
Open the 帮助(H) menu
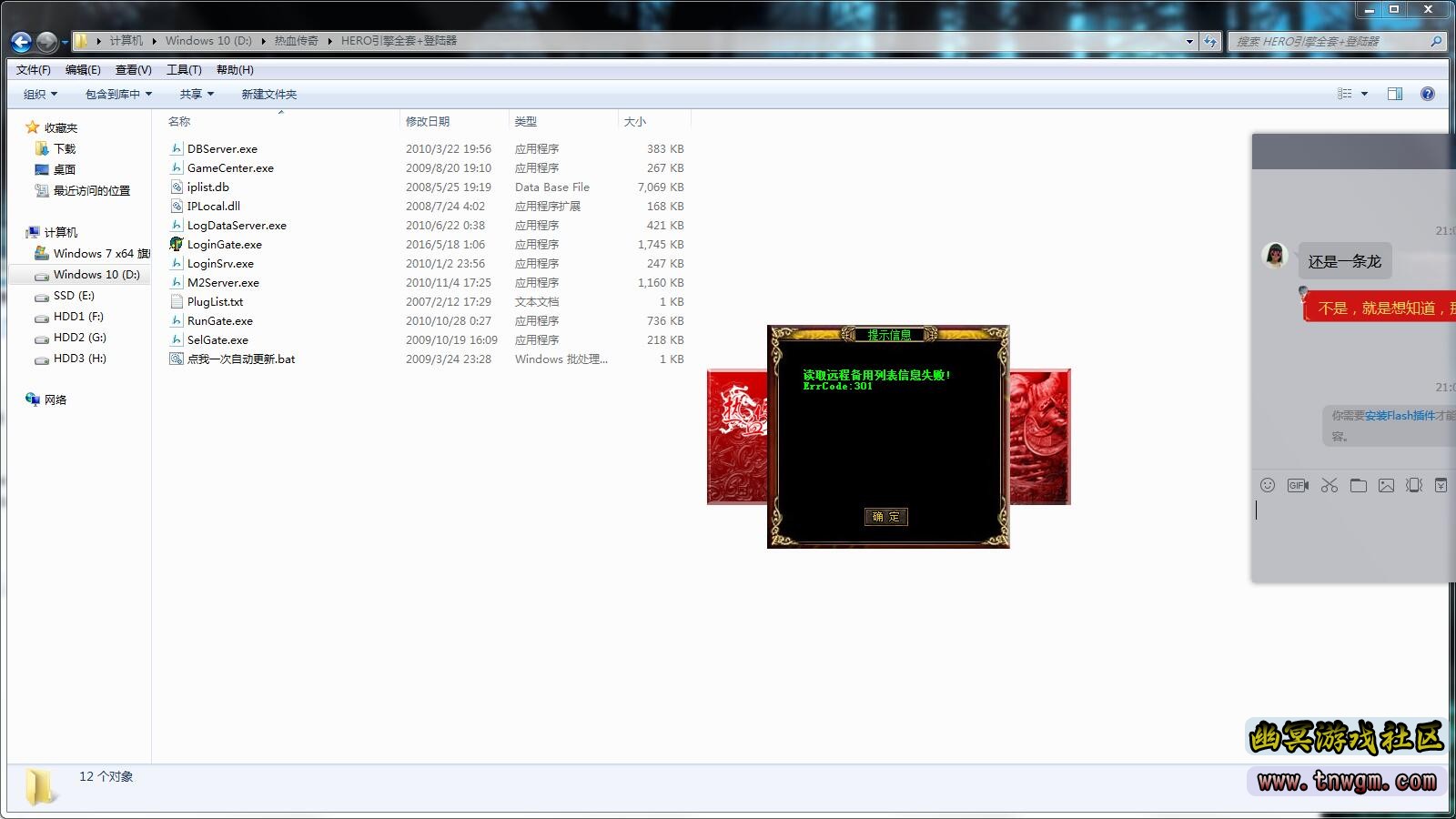click(x=235, y=70)
